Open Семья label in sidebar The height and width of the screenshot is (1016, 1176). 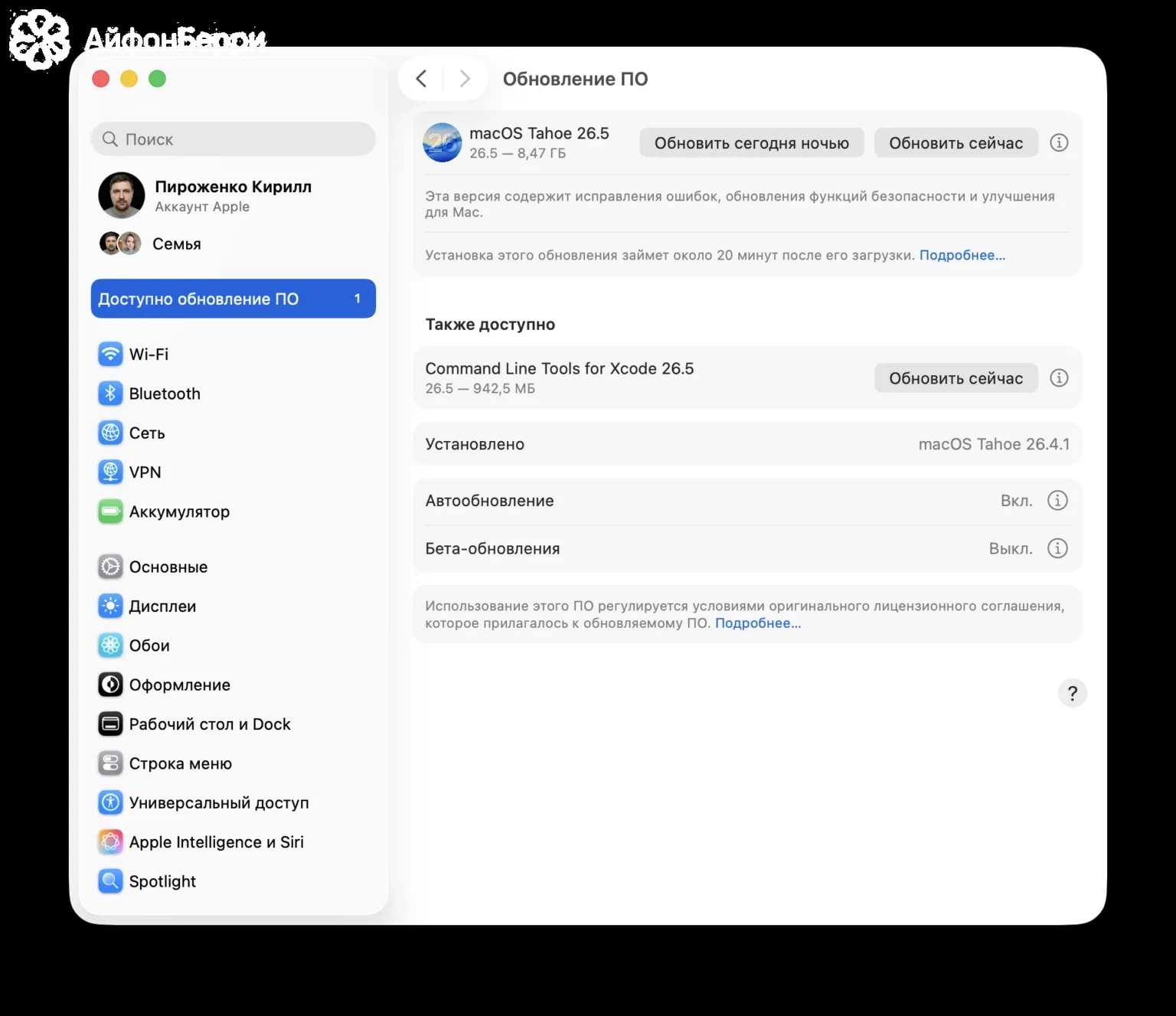click(x=177, y=243)
